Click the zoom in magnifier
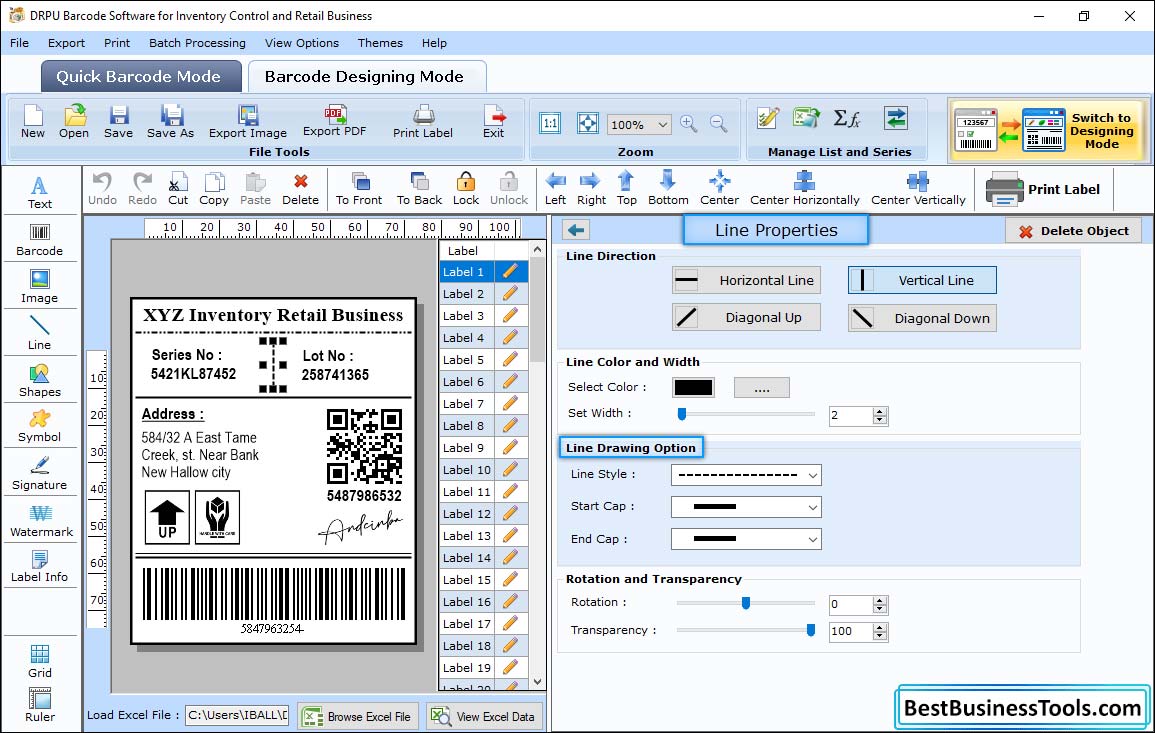 [689, 124]
